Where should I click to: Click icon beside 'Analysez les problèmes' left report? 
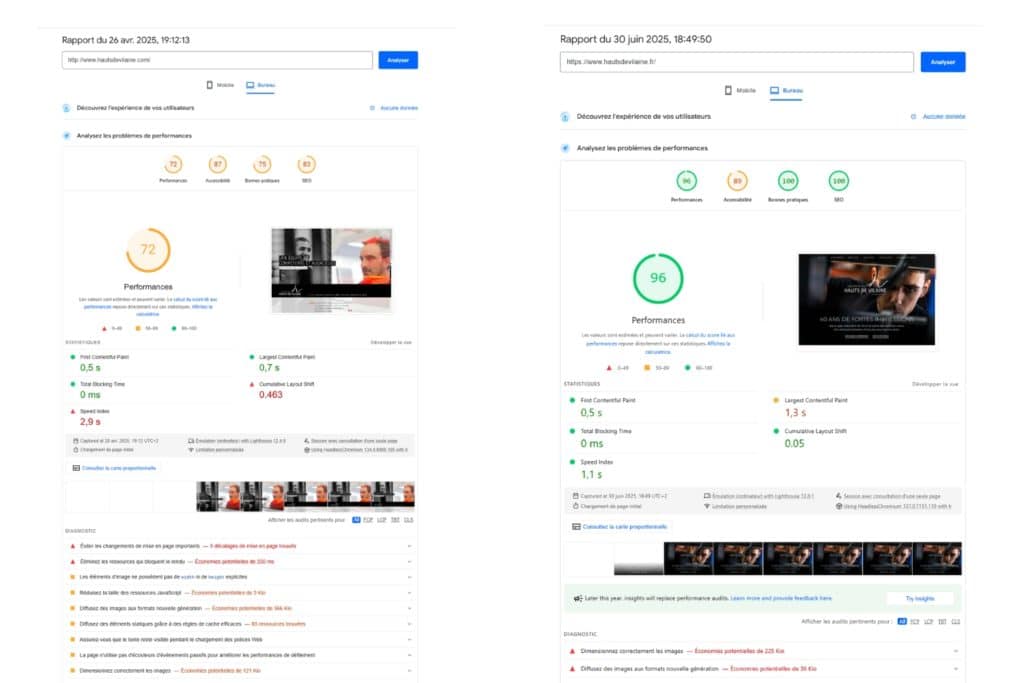point(66,136)
